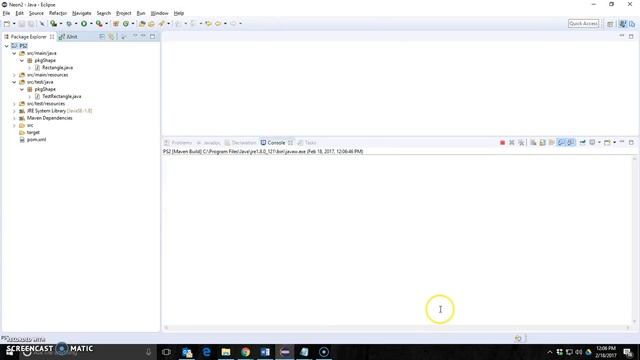Minimize the Package Explorer view
The image size is (640, 360).
coord(143,36)
